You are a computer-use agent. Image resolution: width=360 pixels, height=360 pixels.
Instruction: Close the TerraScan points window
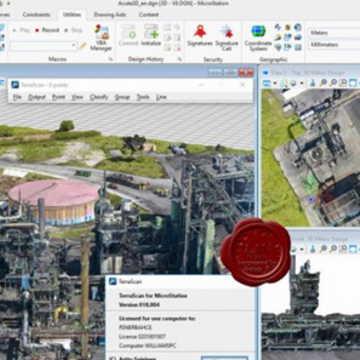point(243,85)
